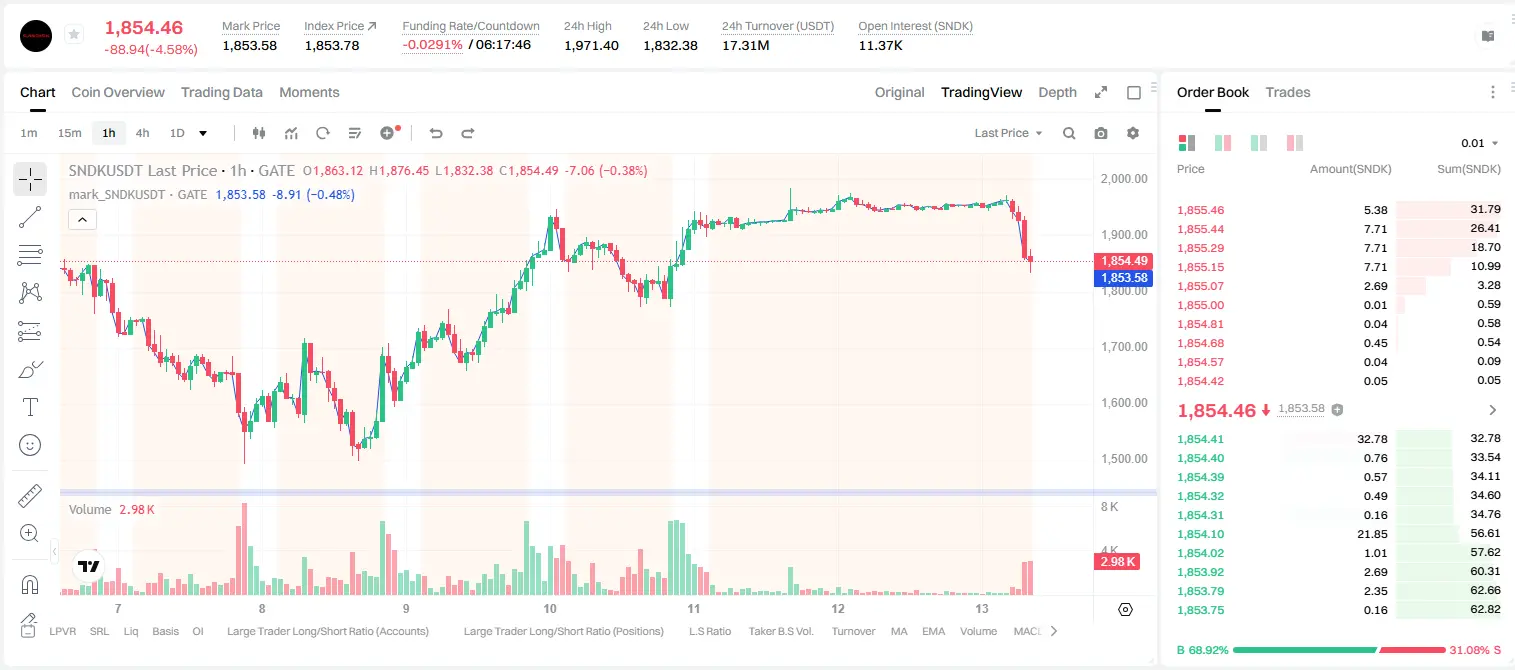Click the buy/sell ratio bar
This screenshot has width=1515, height=670.
click(1340, 650)
